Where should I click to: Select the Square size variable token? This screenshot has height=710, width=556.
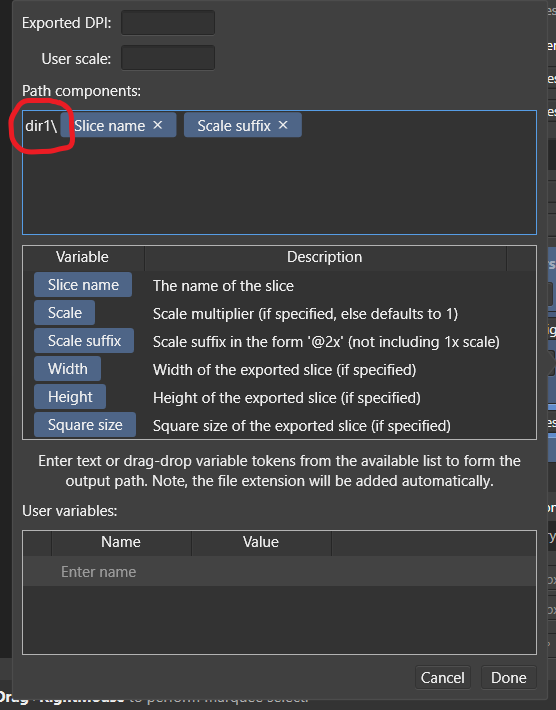[85, 425]
